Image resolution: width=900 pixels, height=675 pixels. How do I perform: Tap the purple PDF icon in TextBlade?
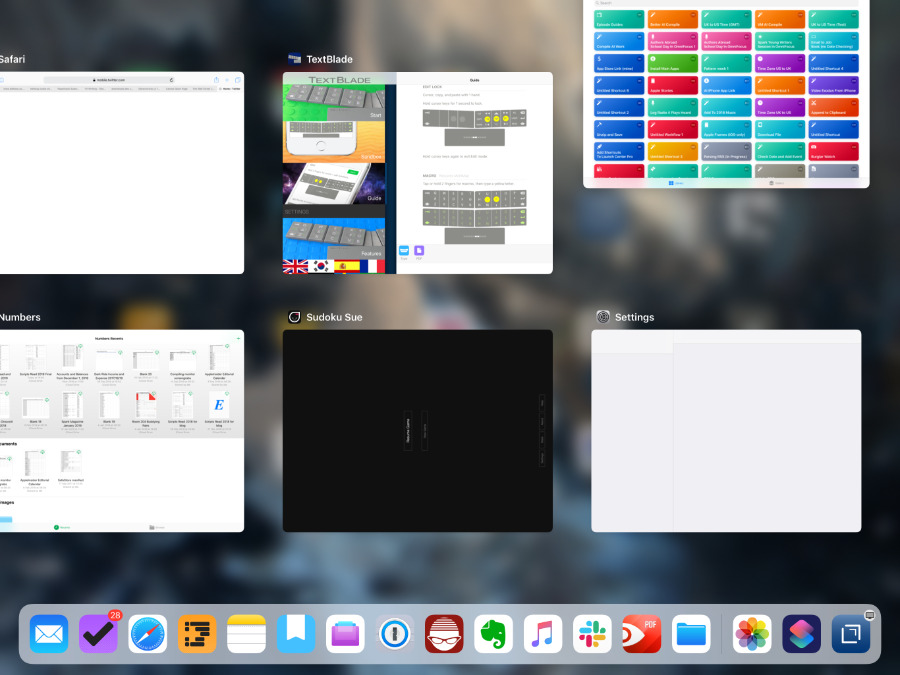coord(419,251)
